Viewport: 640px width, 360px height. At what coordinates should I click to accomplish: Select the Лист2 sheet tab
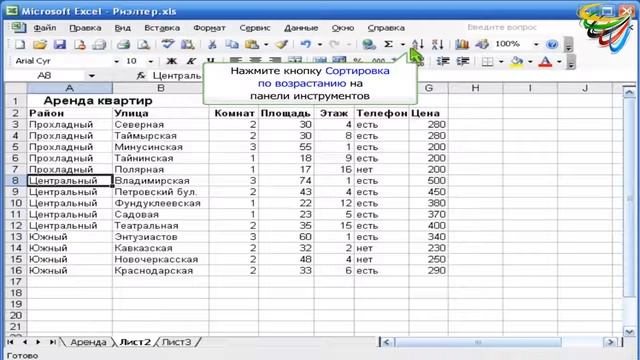(x=135, y=342)
